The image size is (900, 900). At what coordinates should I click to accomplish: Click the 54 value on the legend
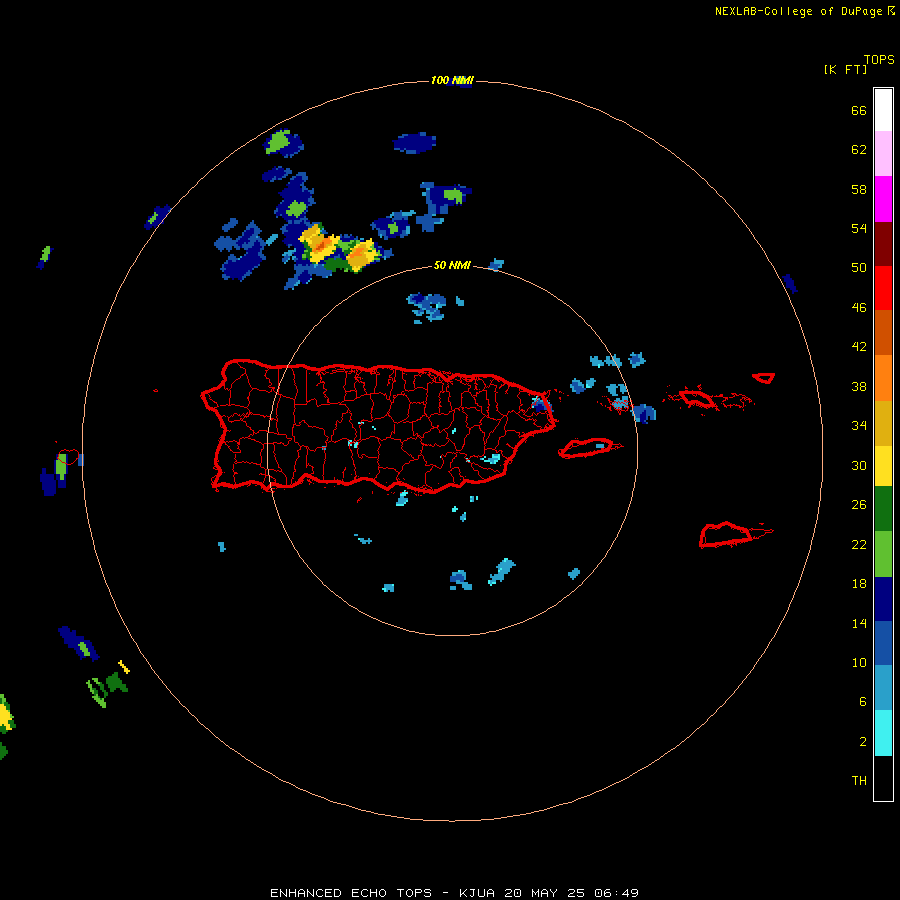pos(859,228)
